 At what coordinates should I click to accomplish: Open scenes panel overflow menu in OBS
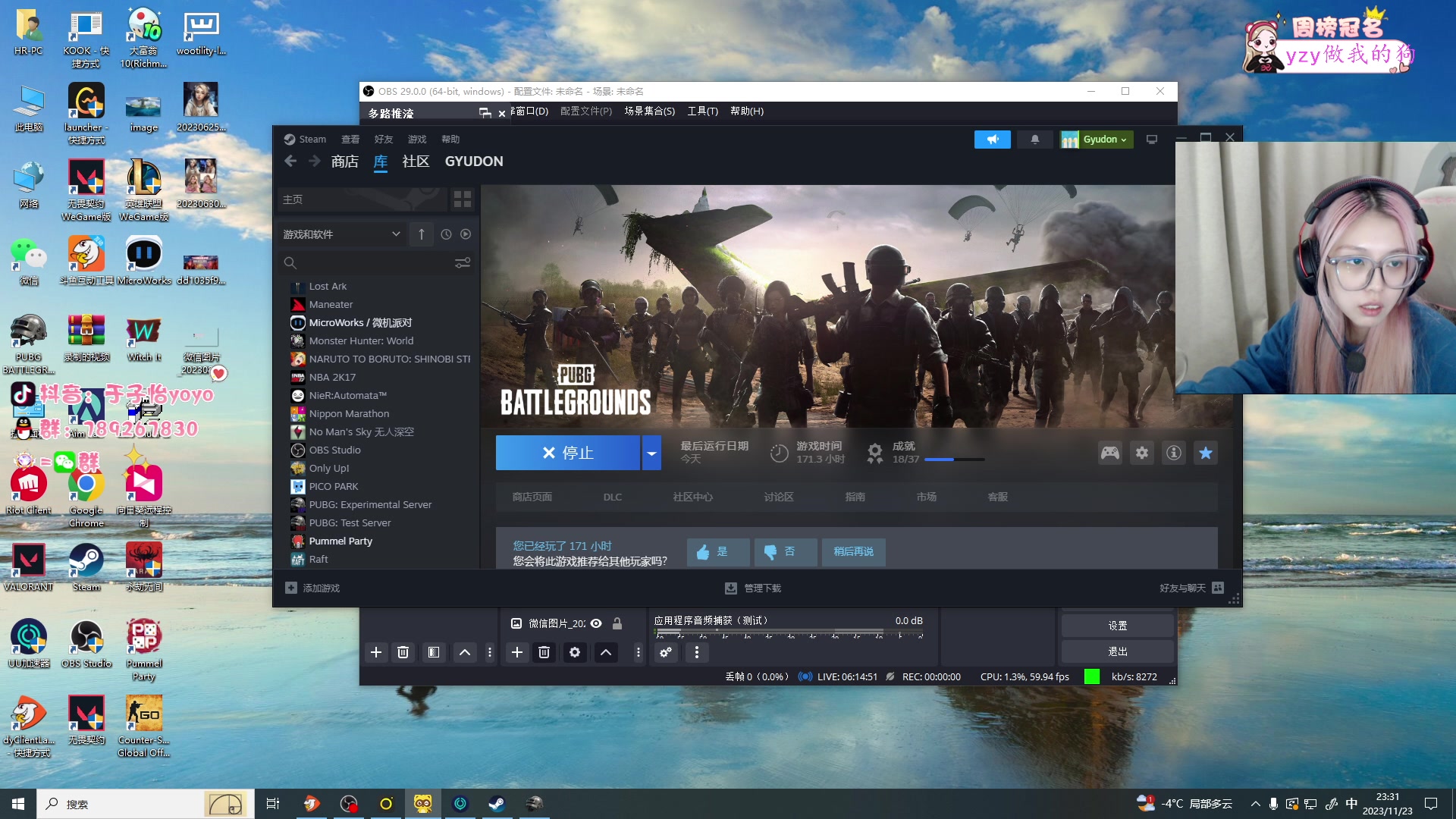pyautogui.click(x=490, y=652)
